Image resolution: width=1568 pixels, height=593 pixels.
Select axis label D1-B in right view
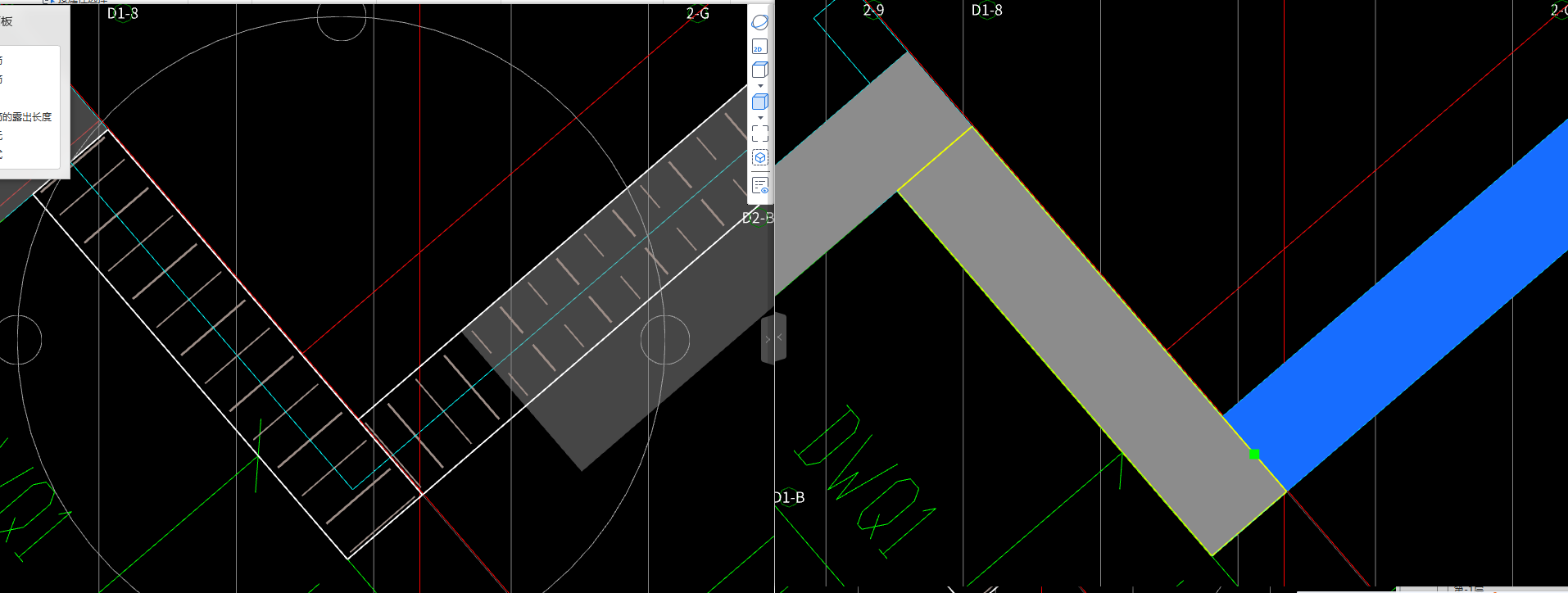click(x=790, y=497)
